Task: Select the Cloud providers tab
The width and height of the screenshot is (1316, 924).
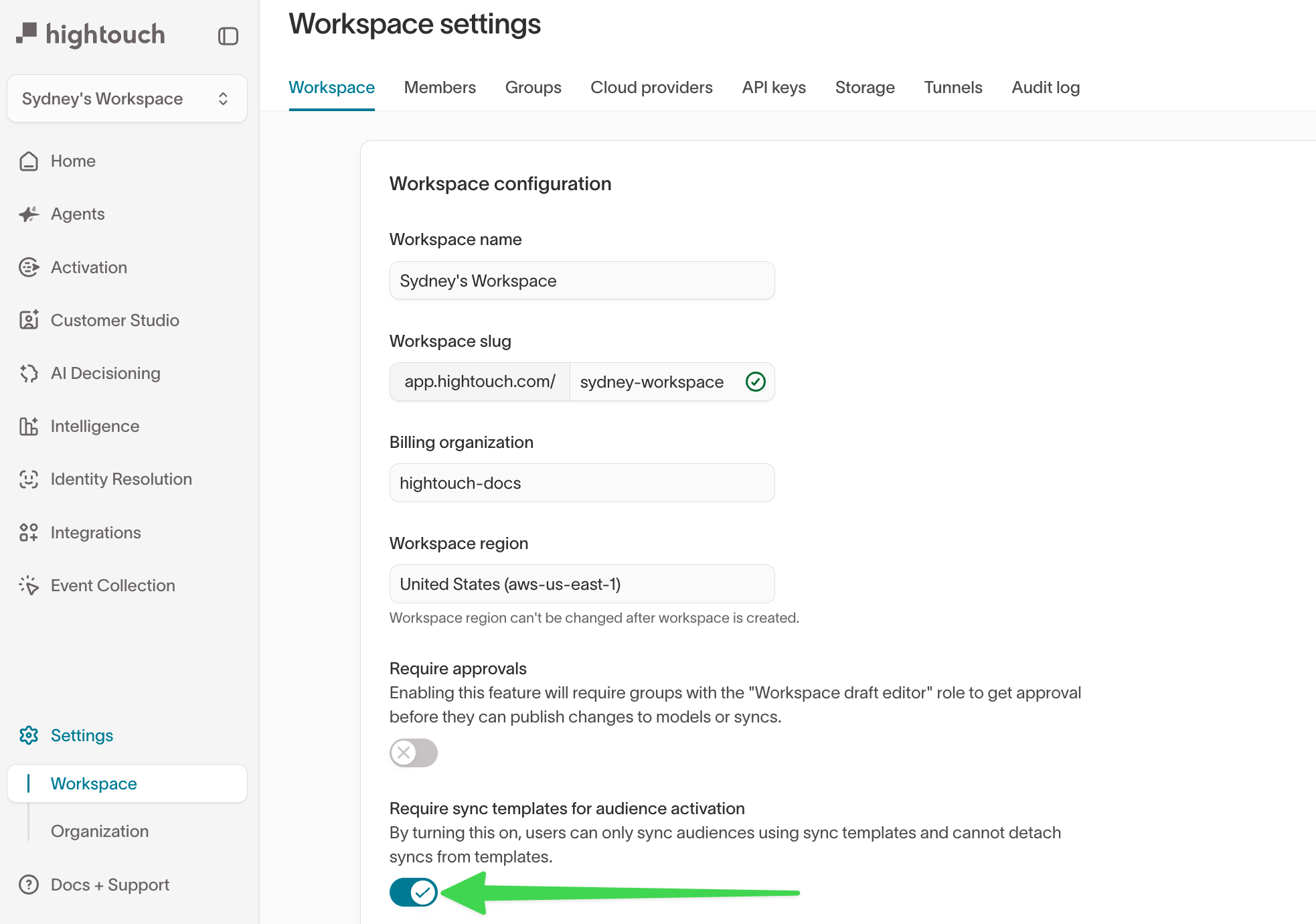Action: click(x=651, y=87)
